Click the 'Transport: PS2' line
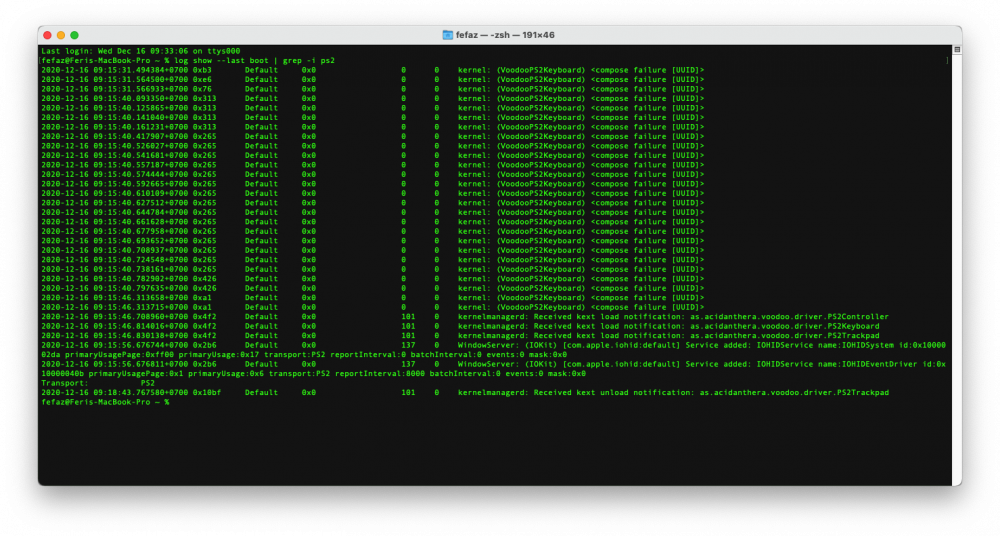1000x536 pixels. pyautogui.click(x=98, y=383)
